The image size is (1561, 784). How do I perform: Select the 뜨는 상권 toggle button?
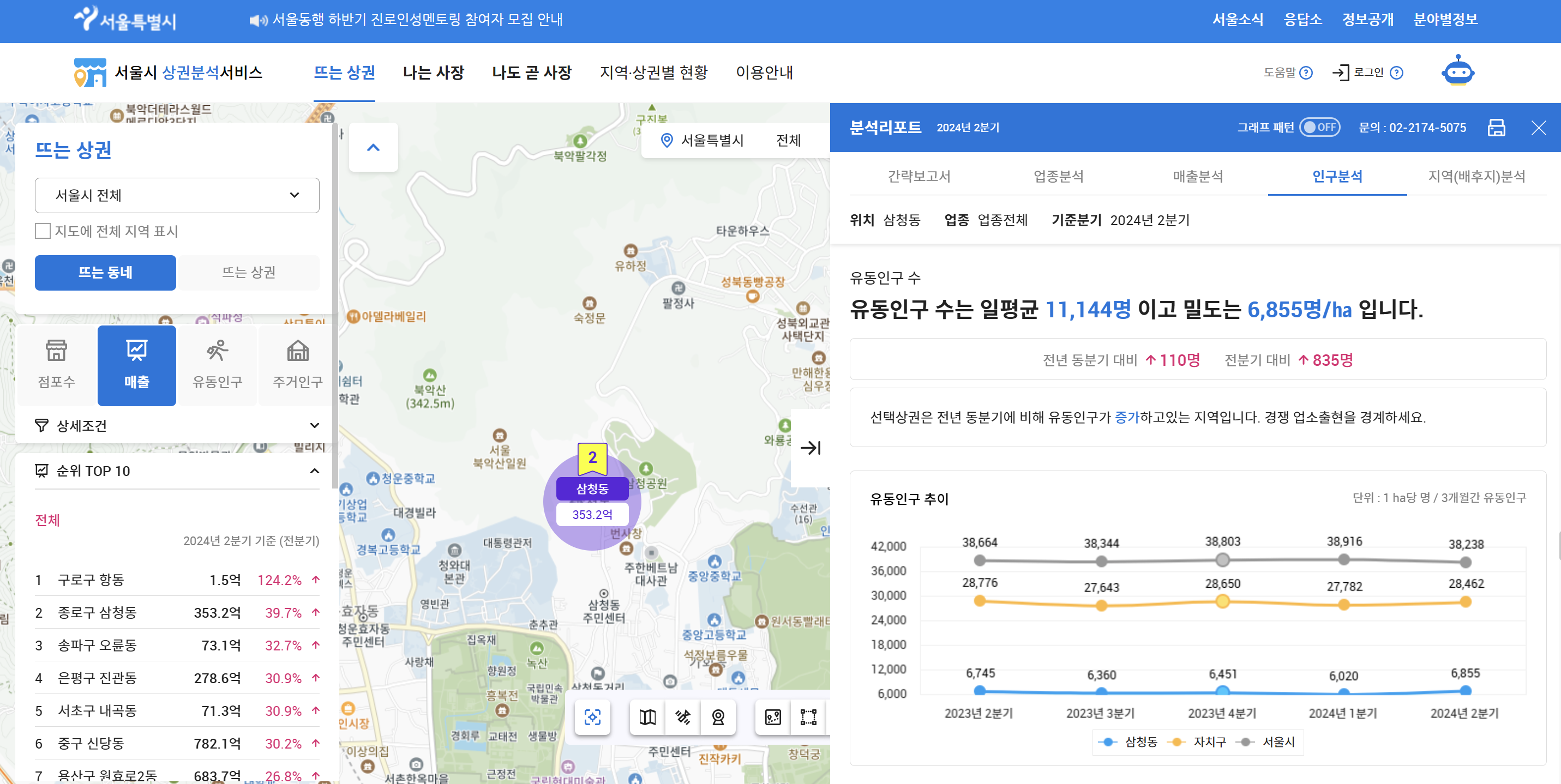tap(249, 273)
